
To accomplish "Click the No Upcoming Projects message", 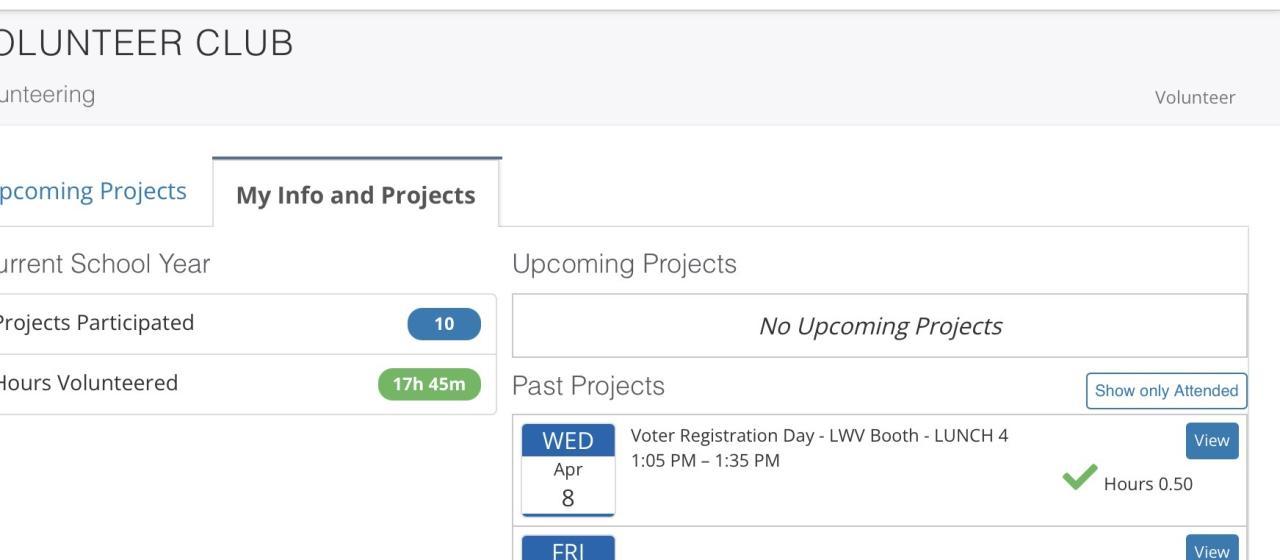I will [880, 326].
